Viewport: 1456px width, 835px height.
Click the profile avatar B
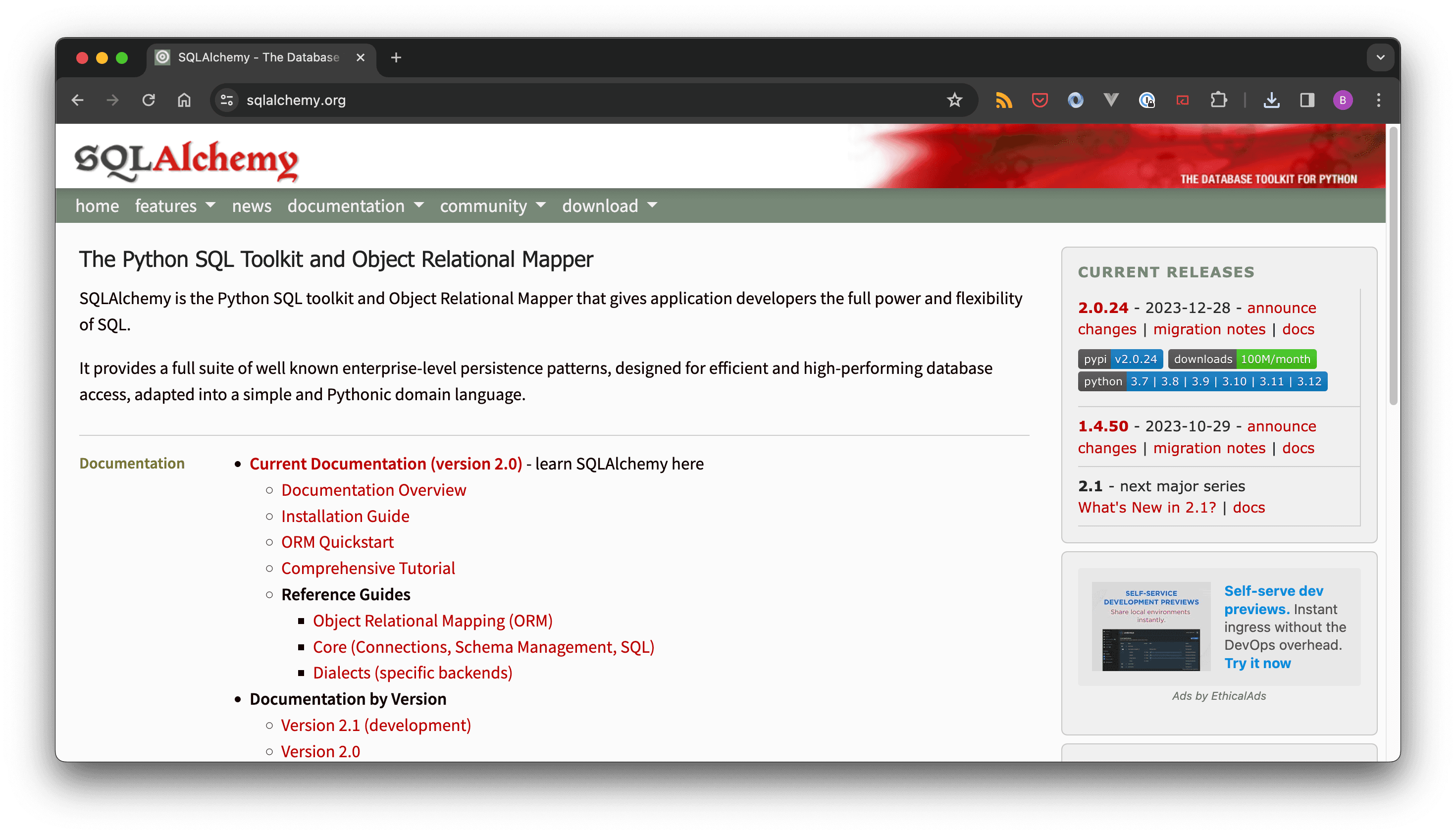click(x=1343, y=100)
